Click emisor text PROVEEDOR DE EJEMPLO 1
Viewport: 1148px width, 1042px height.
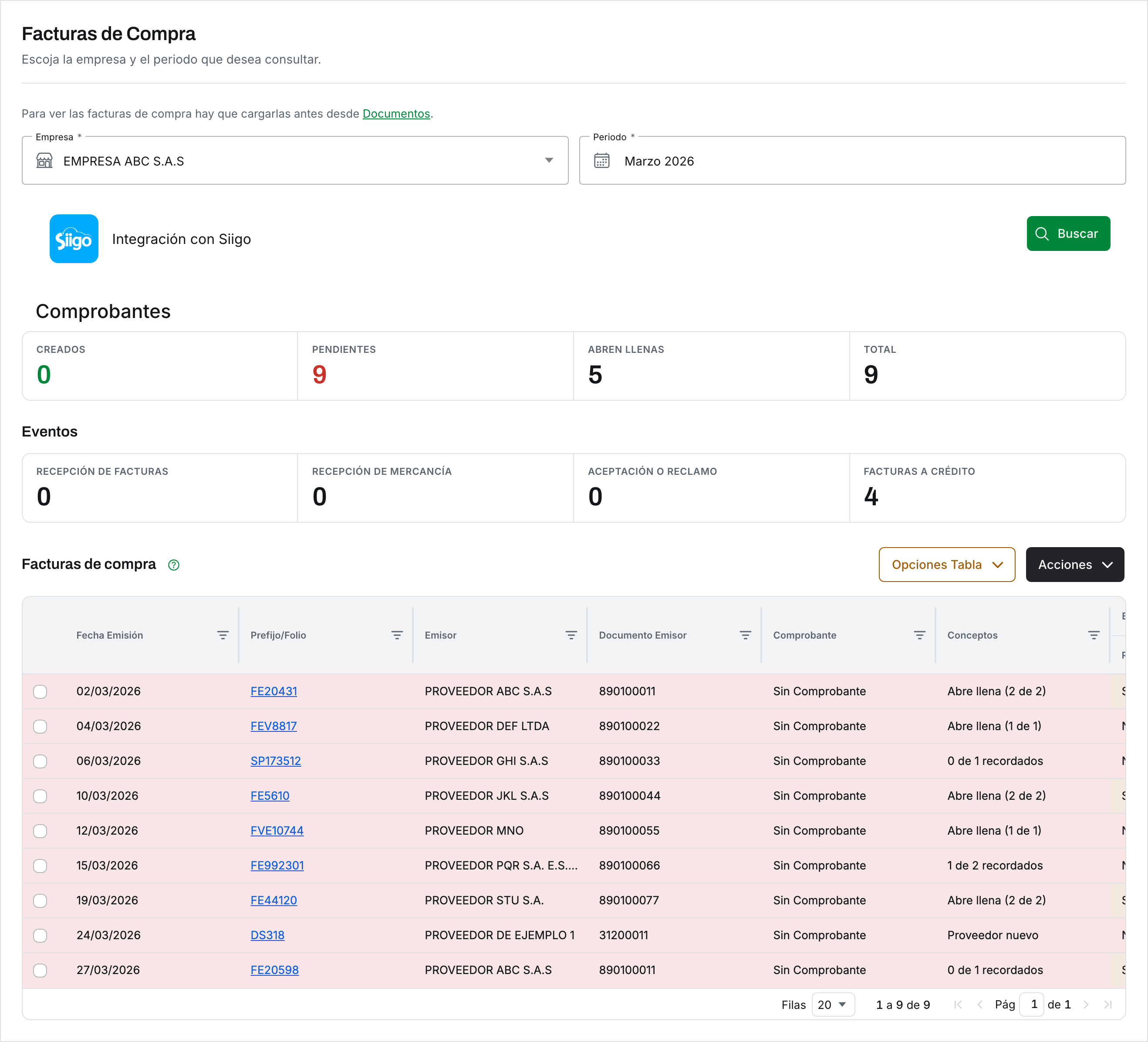click(x=500, y=935)
